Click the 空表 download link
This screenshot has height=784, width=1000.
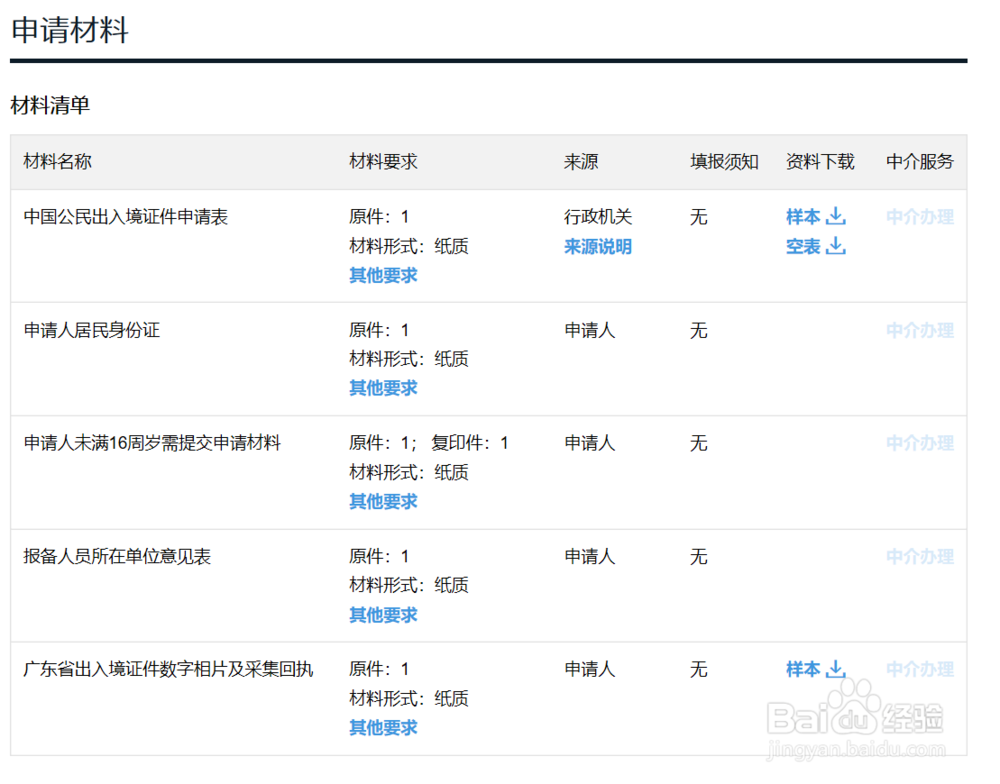click(806, 247)
